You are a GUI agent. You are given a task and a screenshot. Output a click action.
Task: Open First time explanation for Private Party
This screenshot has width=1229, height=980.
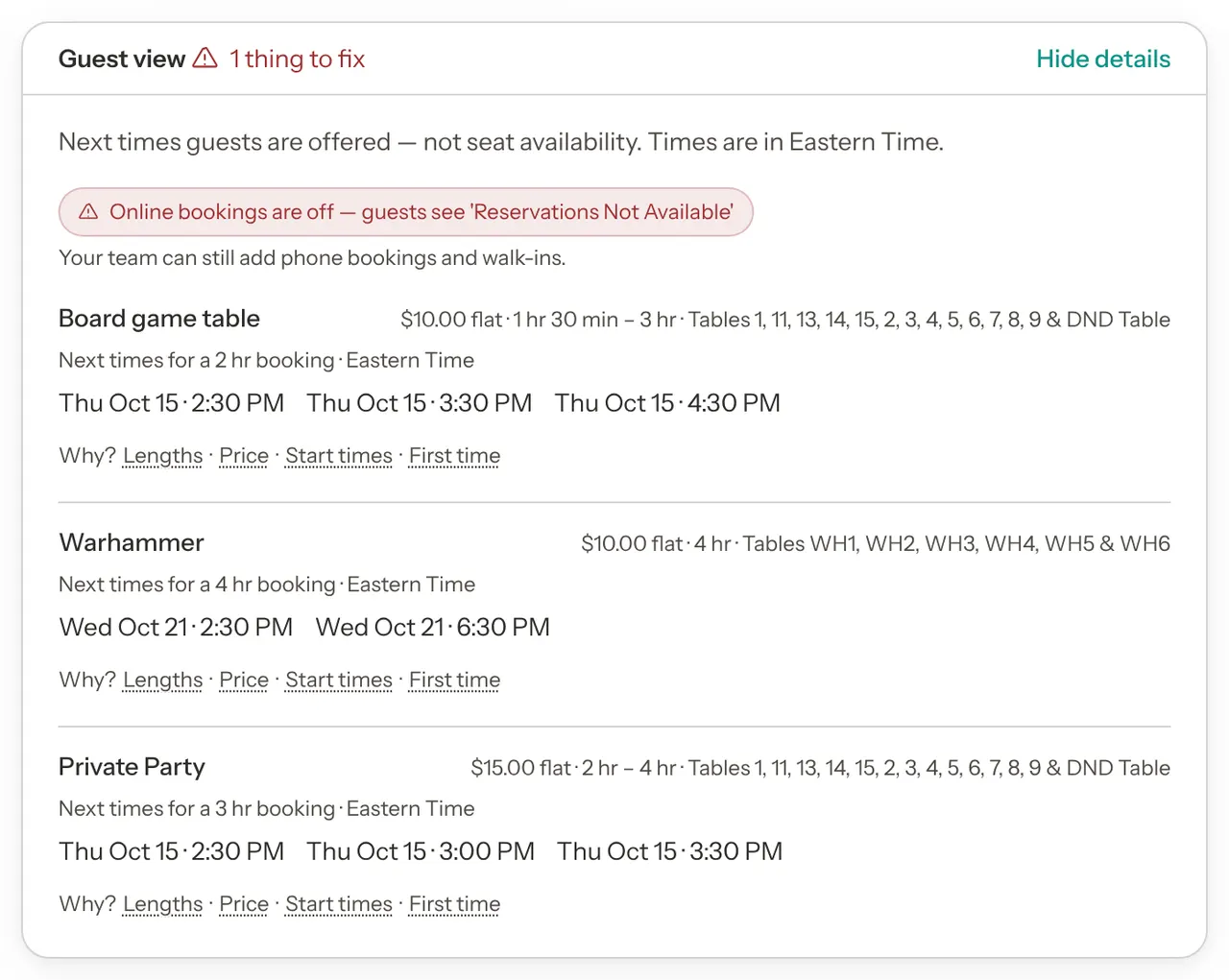click(x=455, y=904)
